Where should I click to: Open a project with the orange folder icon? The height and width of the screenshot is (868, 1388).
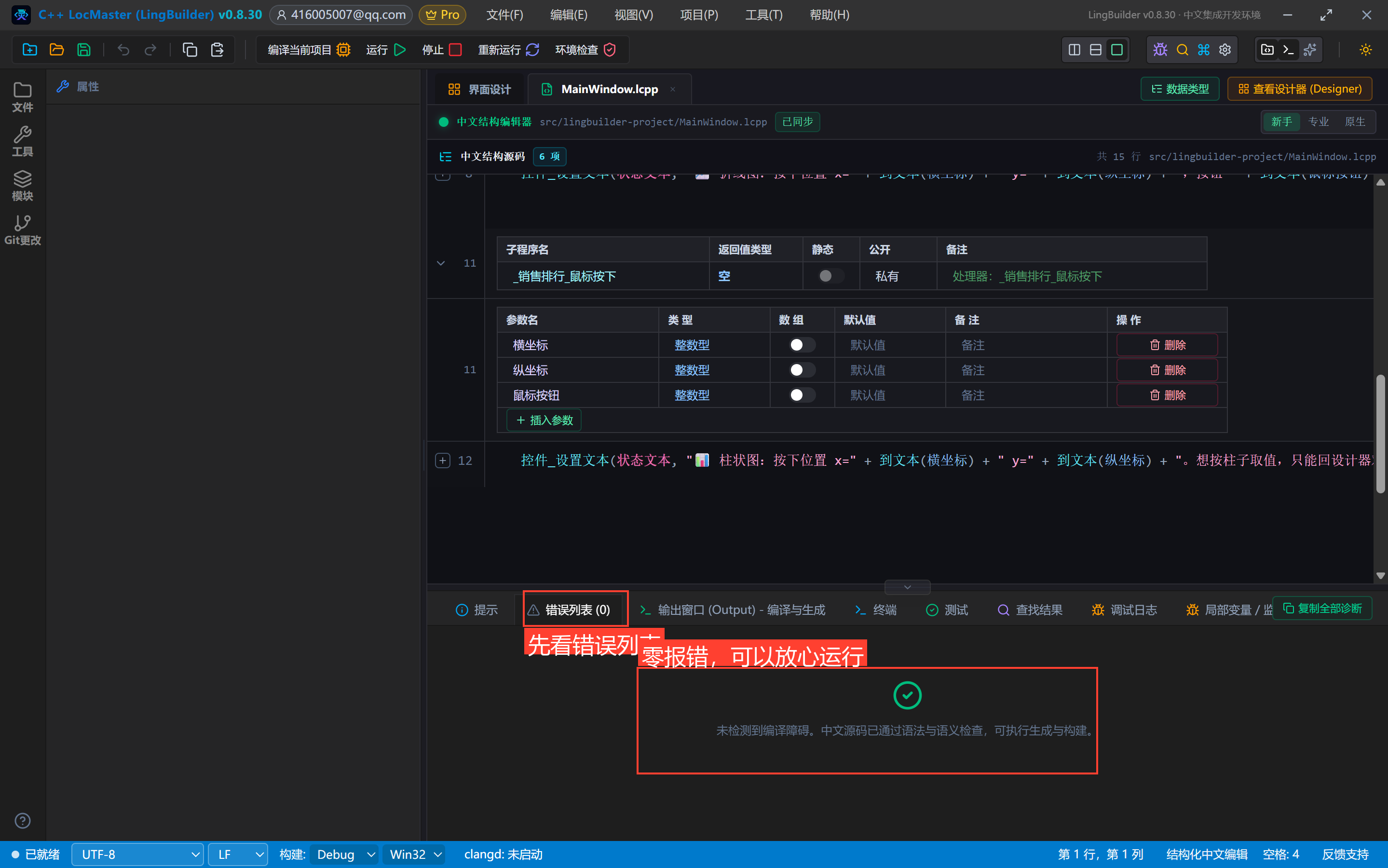point(57,50)
